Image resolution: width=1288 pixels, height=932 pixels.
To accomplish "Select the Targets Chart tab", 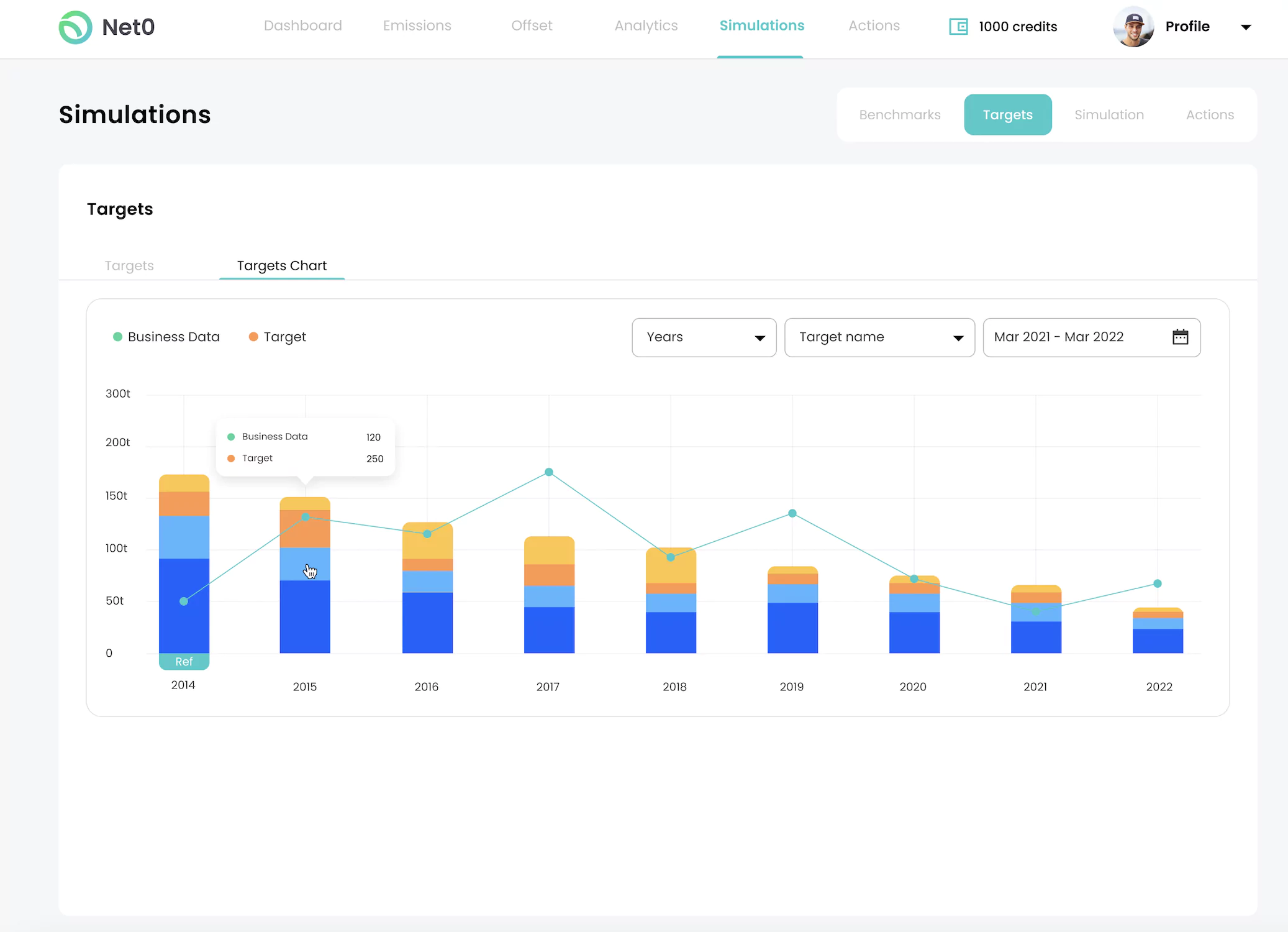I will point(282,266).
